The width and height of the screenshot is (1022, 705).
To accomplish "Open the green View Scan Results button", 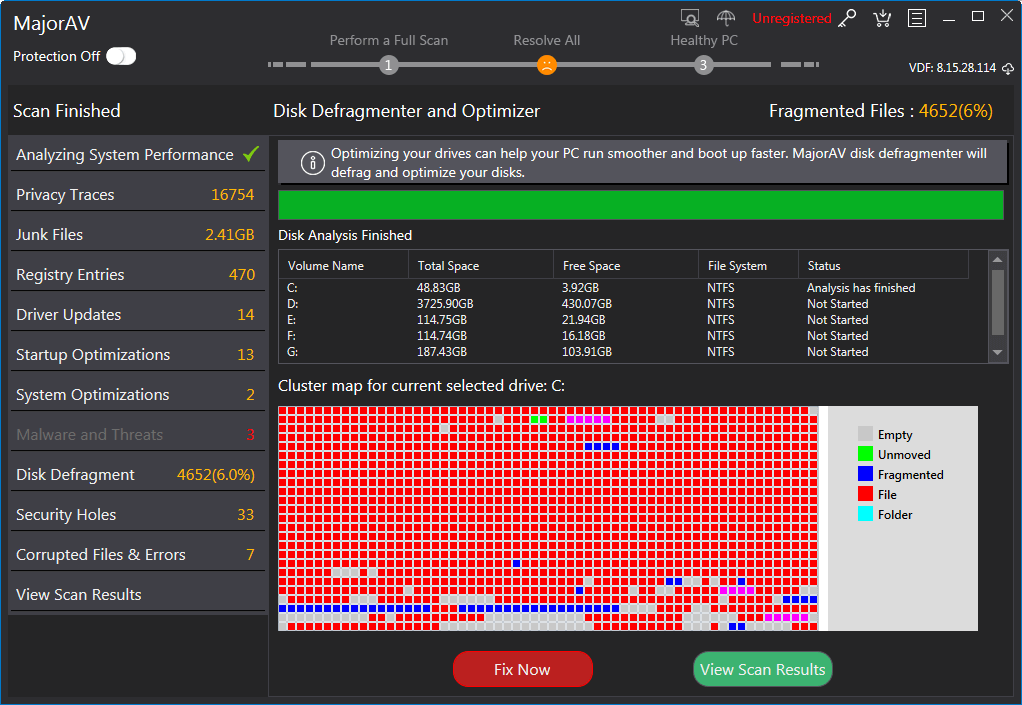I will (x=762, y=669).
